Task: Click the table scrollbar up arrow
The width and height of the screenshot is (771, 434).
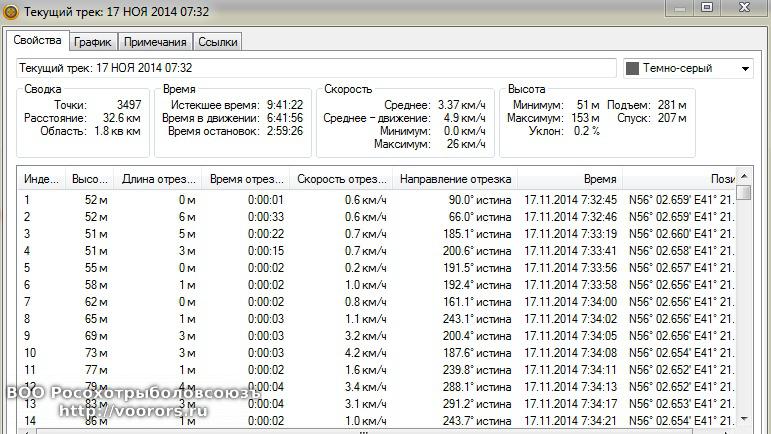Action: [743, 177]
